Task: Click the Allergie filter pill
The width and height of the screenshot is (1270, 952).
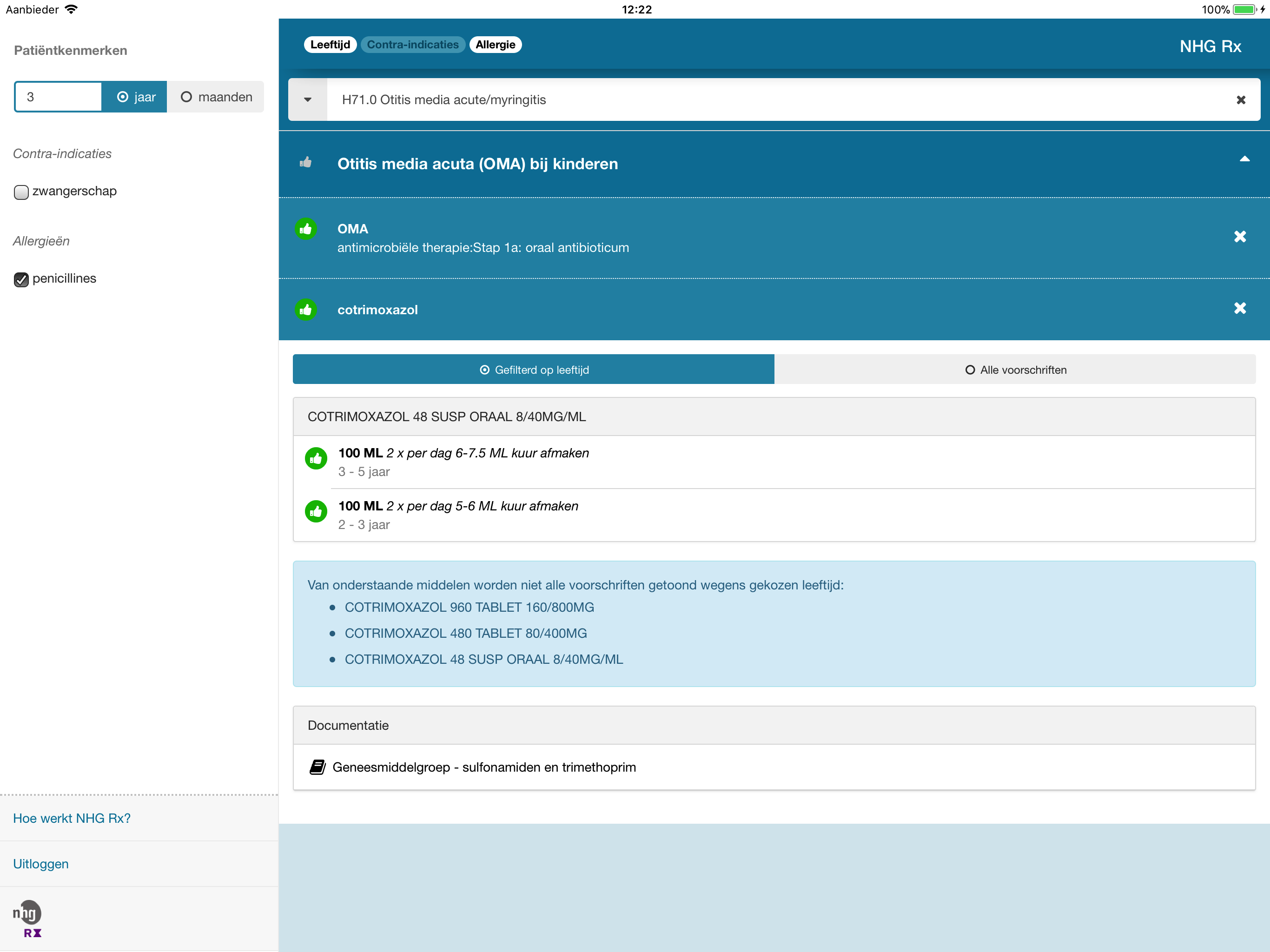Action: [496, 45]
